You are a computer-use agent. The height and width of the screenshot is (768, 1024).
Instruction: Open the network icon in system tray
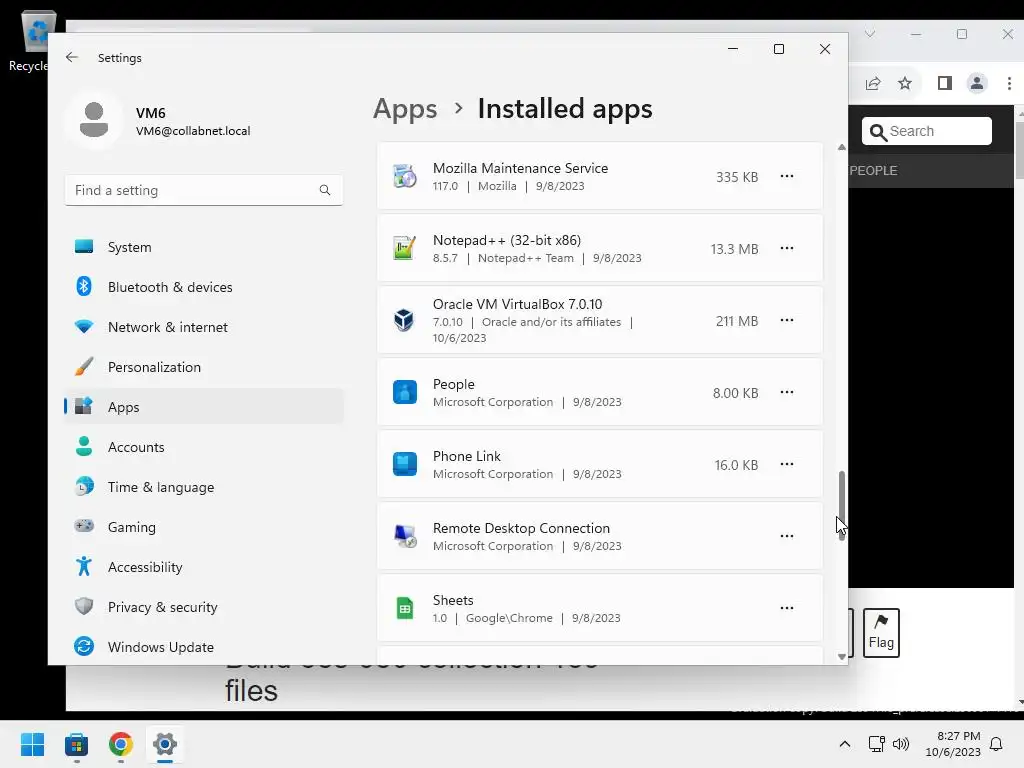click(876, 744)
